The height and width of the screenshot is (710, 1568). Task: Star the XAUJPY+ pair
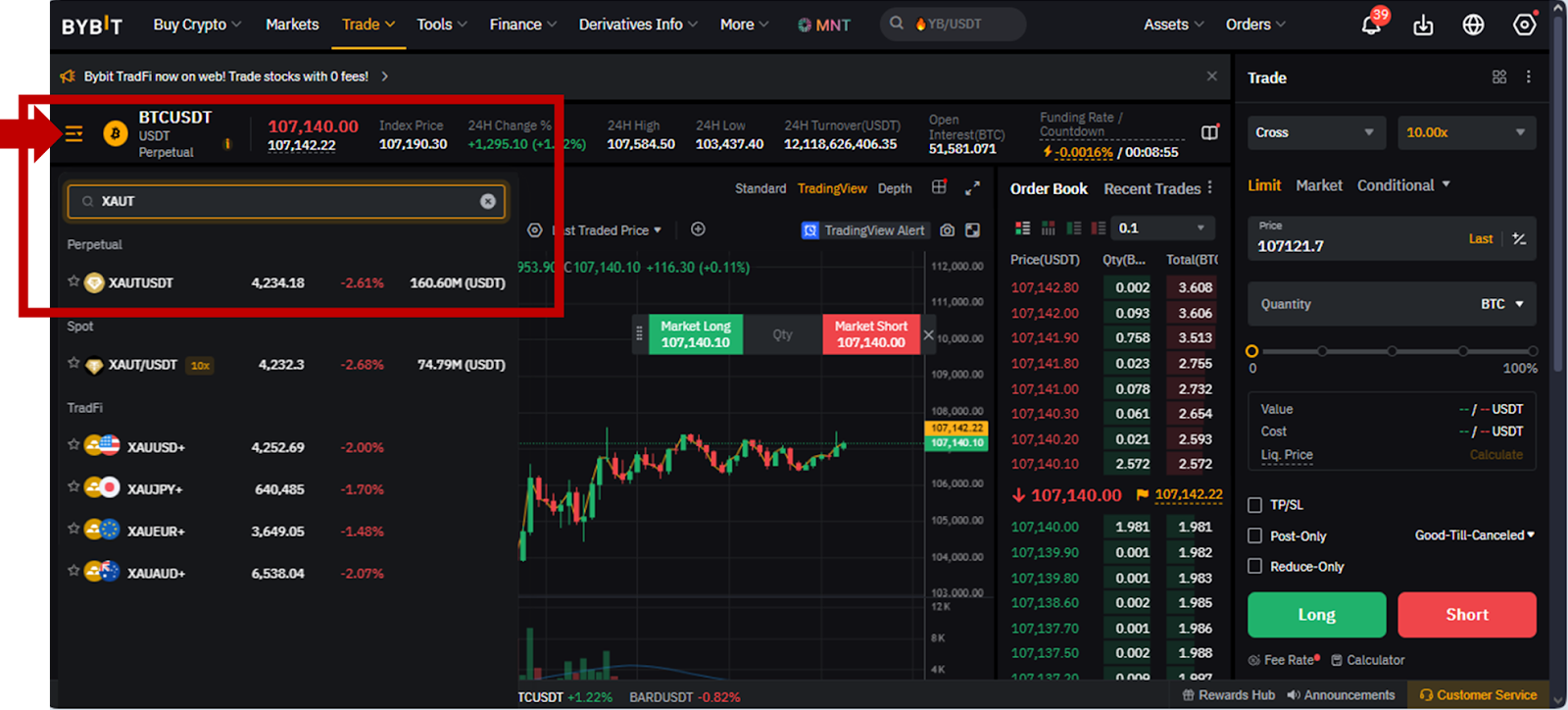pyautogui.click(x=73, y=487)
